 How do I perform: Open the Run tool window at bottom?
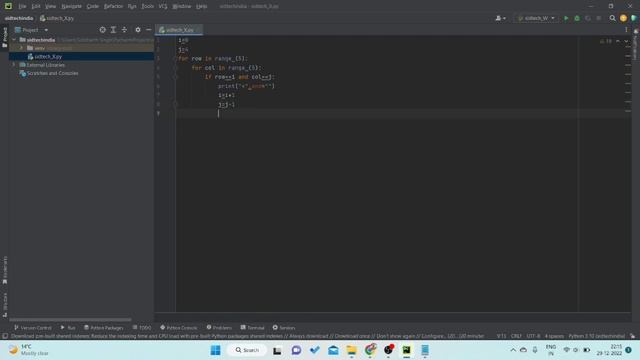click(x=68, y=328)
